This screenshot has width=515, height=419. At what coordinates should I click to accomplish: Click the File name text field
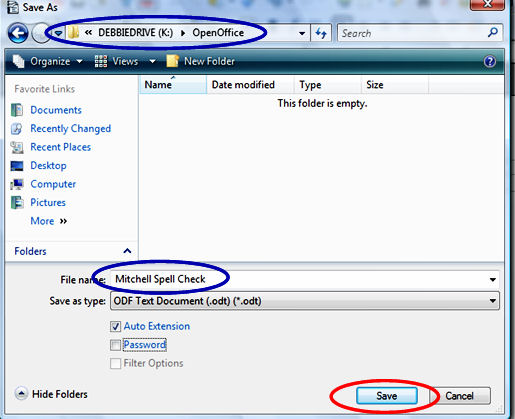[305, 279]
